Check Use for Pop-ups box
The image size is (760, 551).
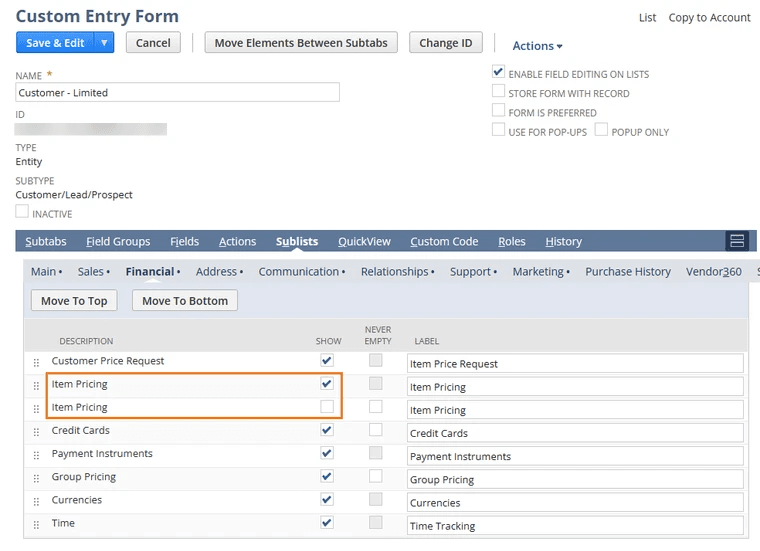[x=498, y=130]
